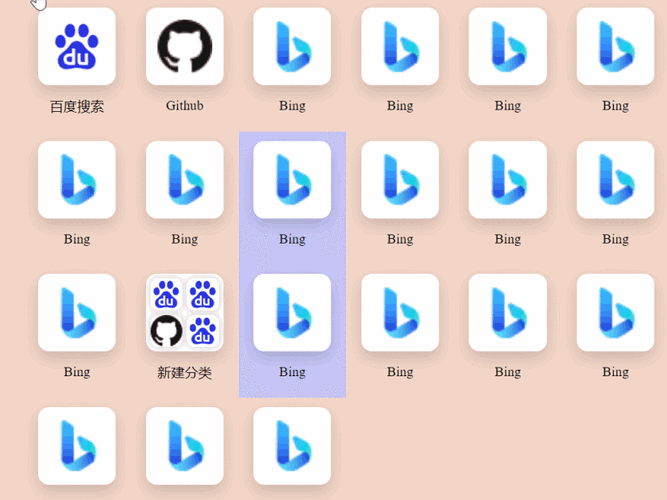This screenshot has width=667, height=500.
Task: Select the Baidu mini icon right of mini Github
Action: tap(203, 331)
